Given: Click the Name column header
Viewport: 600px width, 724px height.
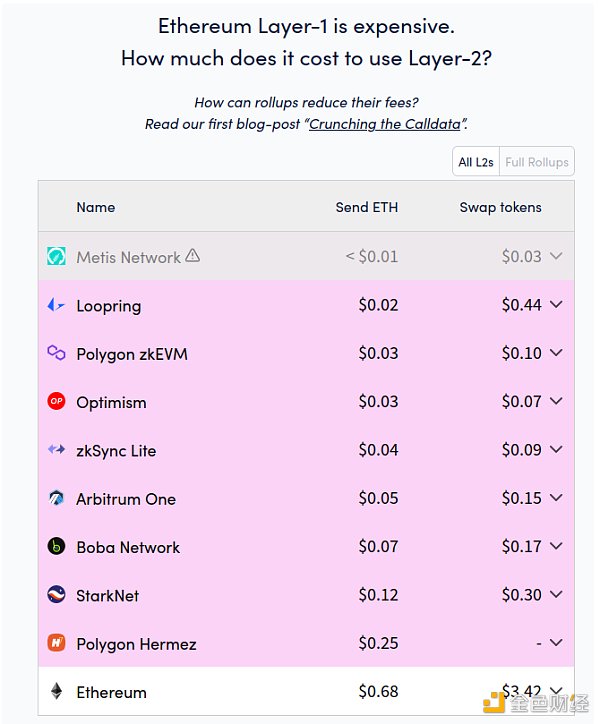Looking at the screenshot, I should pyautogui.click(x=96, y=208).
